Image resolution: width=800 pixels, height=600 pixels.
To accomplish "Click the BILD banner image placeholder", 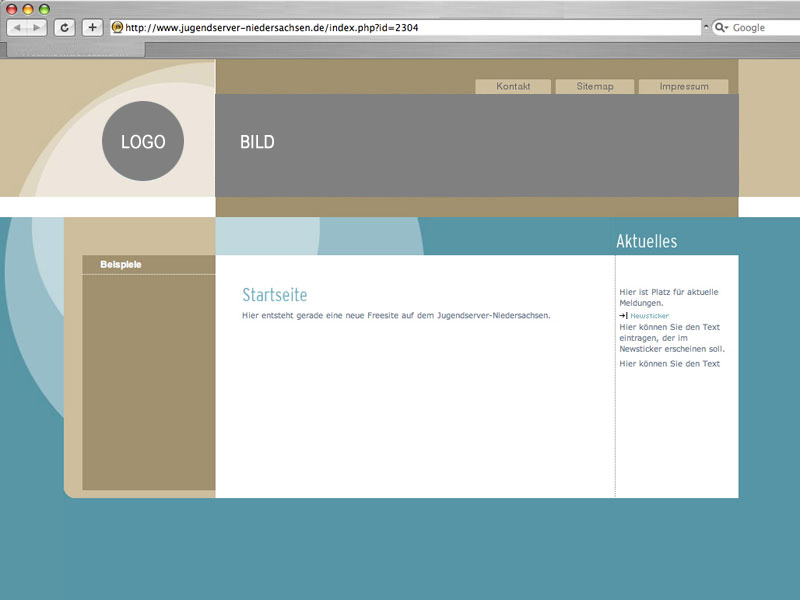I will 476,145.
